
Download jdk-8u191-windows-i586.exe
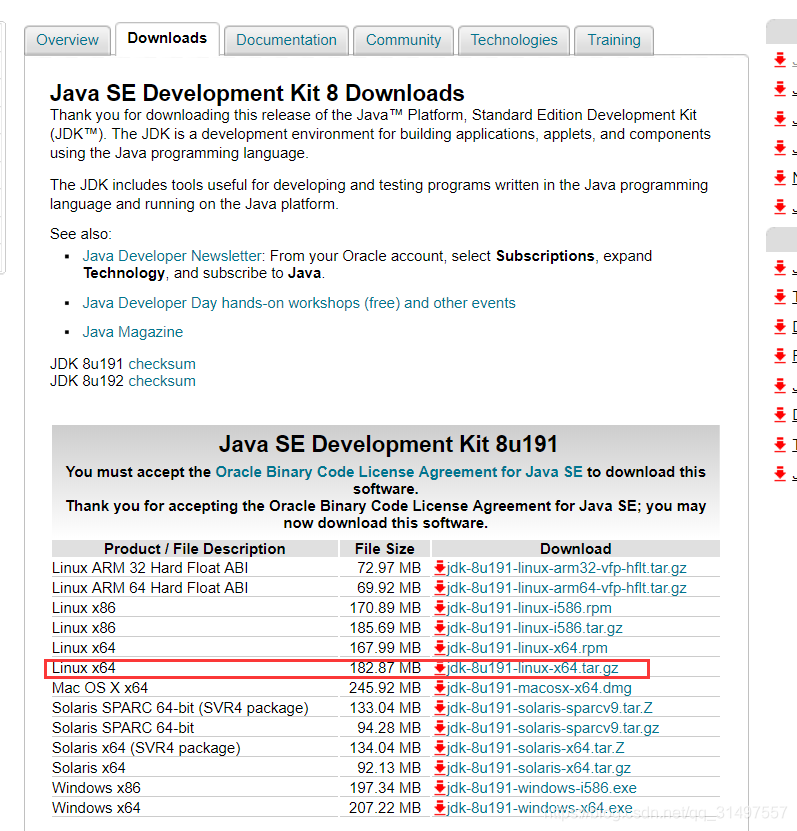[542, 788]
